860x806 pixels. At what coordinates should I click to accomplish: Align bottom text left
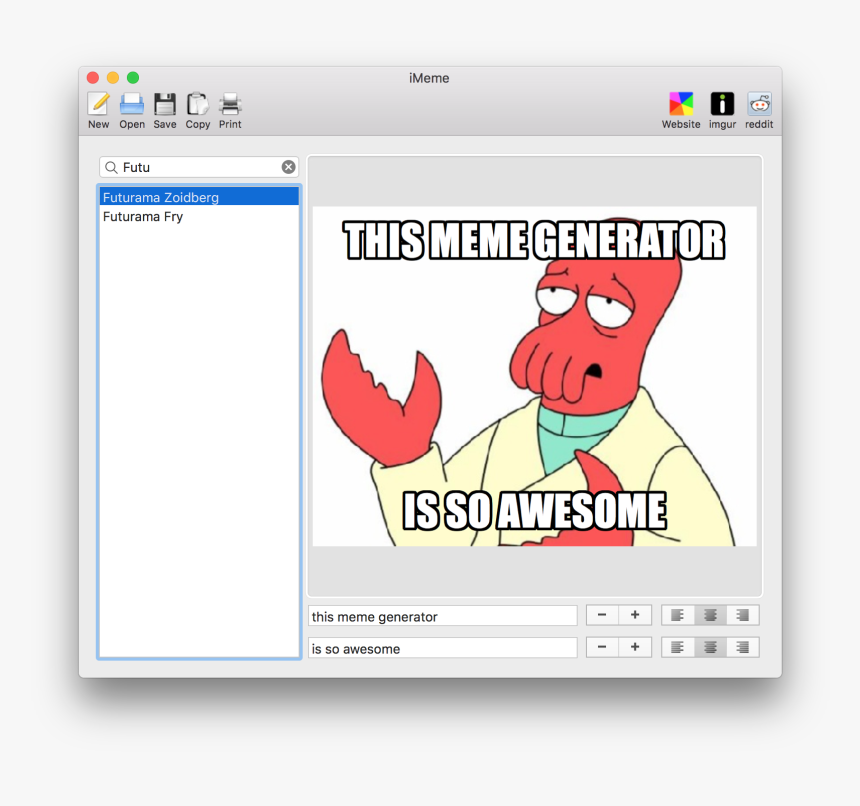[x=678, y=648]
